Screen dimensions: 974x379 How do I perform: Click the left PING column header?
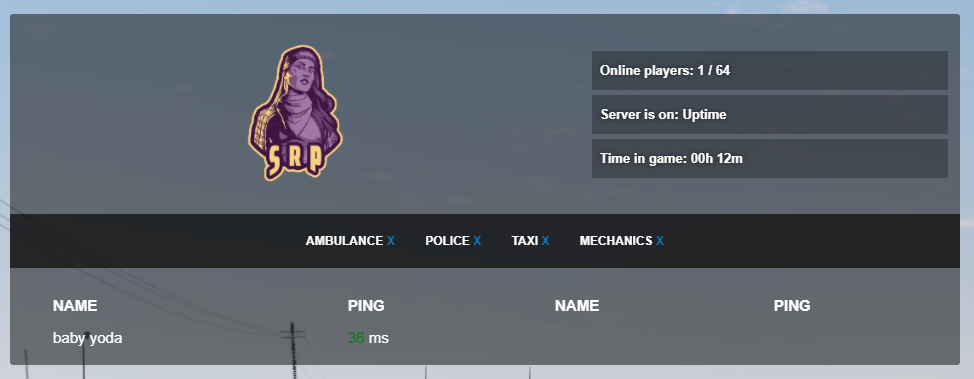coord(366,306)
